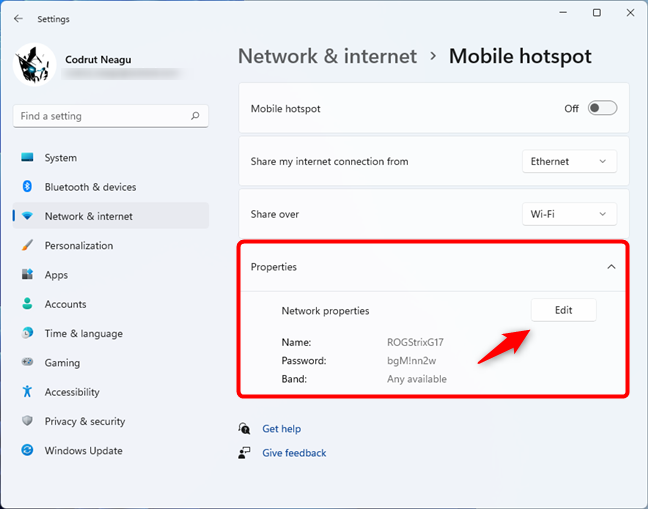
Task: Click the System monitor icon
Action: coord(27,157)
